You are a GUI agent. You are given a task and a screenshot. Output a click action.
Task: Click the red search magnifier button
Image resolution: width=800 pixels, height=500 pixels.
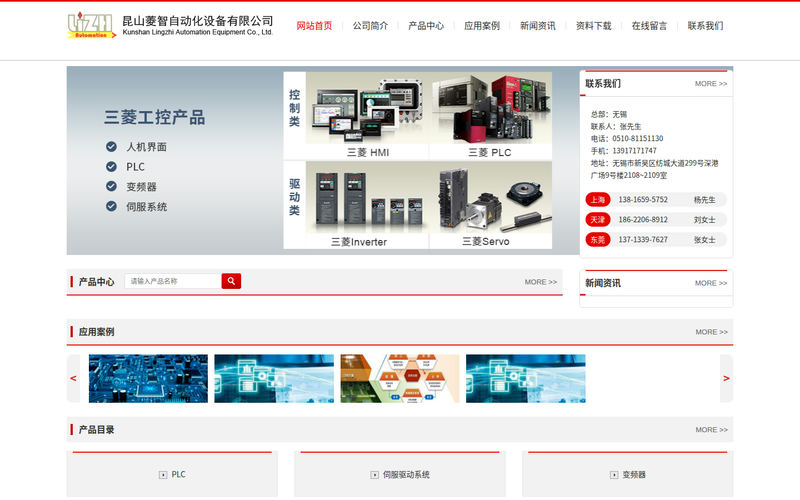[231, 281]
